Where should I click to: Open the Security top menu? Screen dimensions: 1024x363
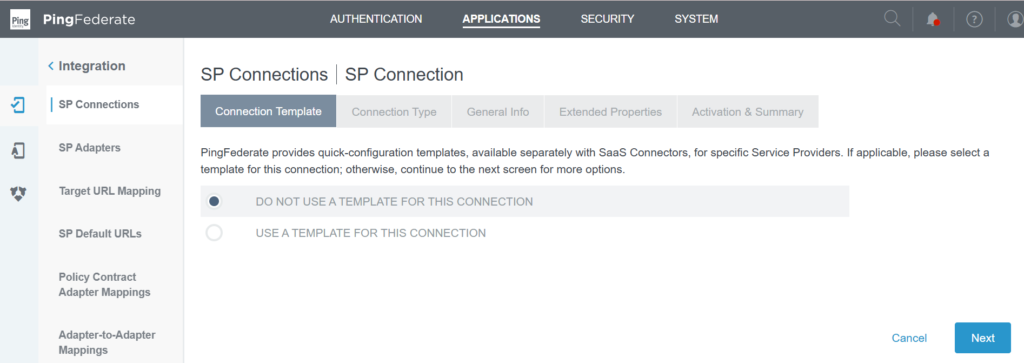pos(607,19)
